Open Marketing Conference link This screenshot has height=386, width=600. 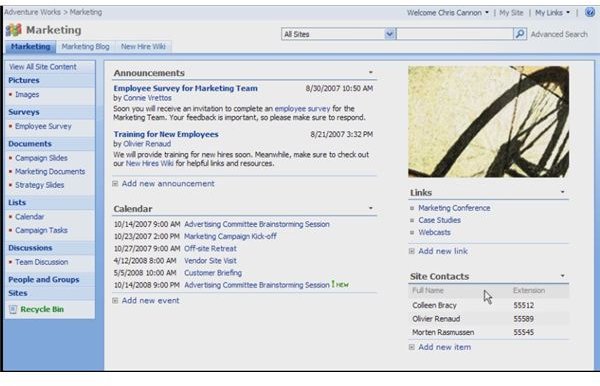coord(454,208)
